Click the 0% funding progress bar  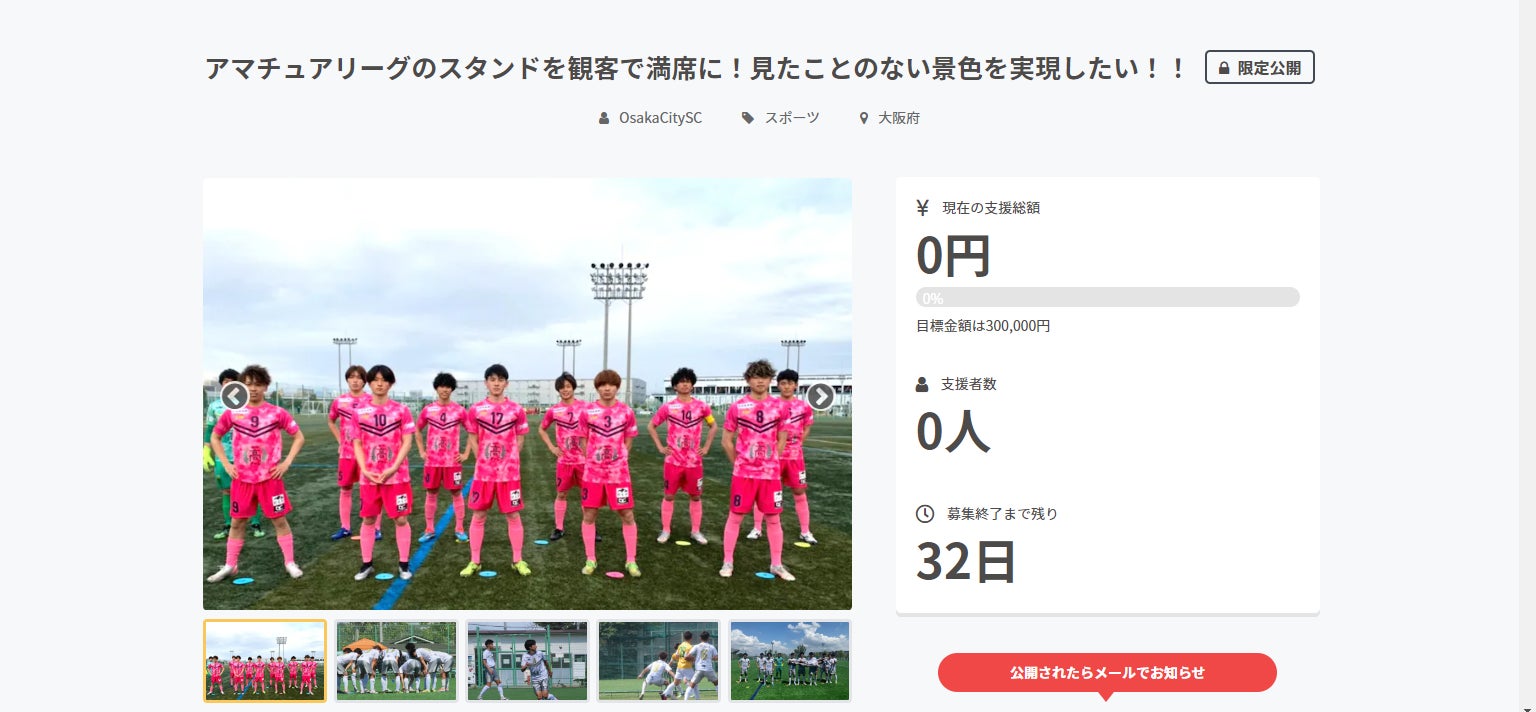pos(1108,298)
